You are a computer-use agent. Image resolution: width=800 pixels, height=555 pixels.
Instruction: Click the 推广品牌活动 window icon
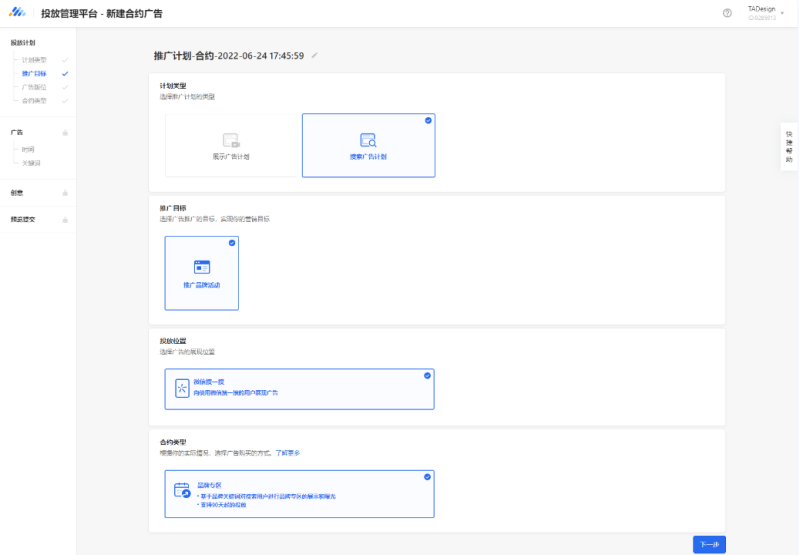202,267
